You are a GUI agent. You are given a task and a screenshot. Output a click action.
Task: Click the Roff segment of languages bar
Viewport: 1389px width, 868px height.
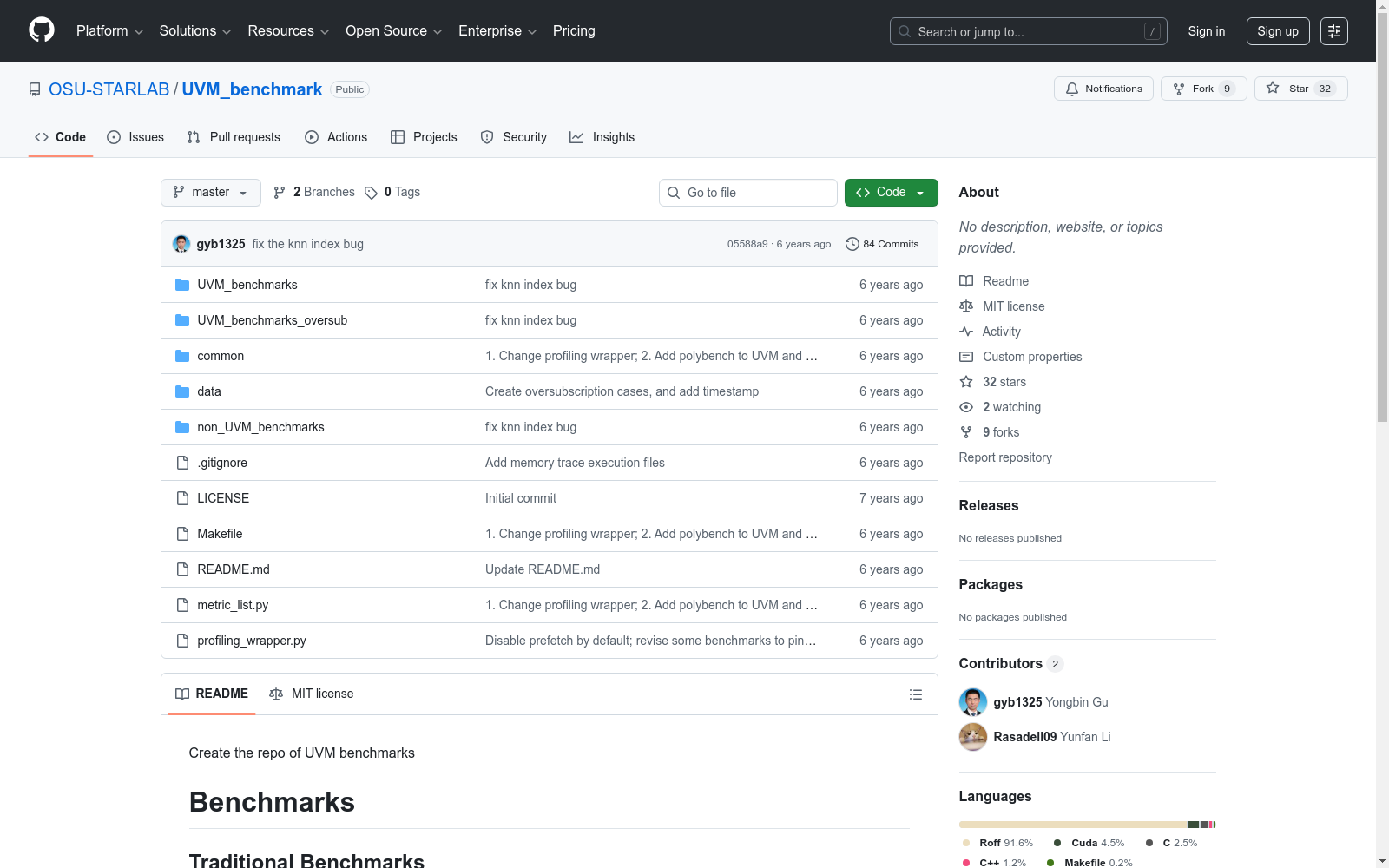click(x=1073, y=825)
